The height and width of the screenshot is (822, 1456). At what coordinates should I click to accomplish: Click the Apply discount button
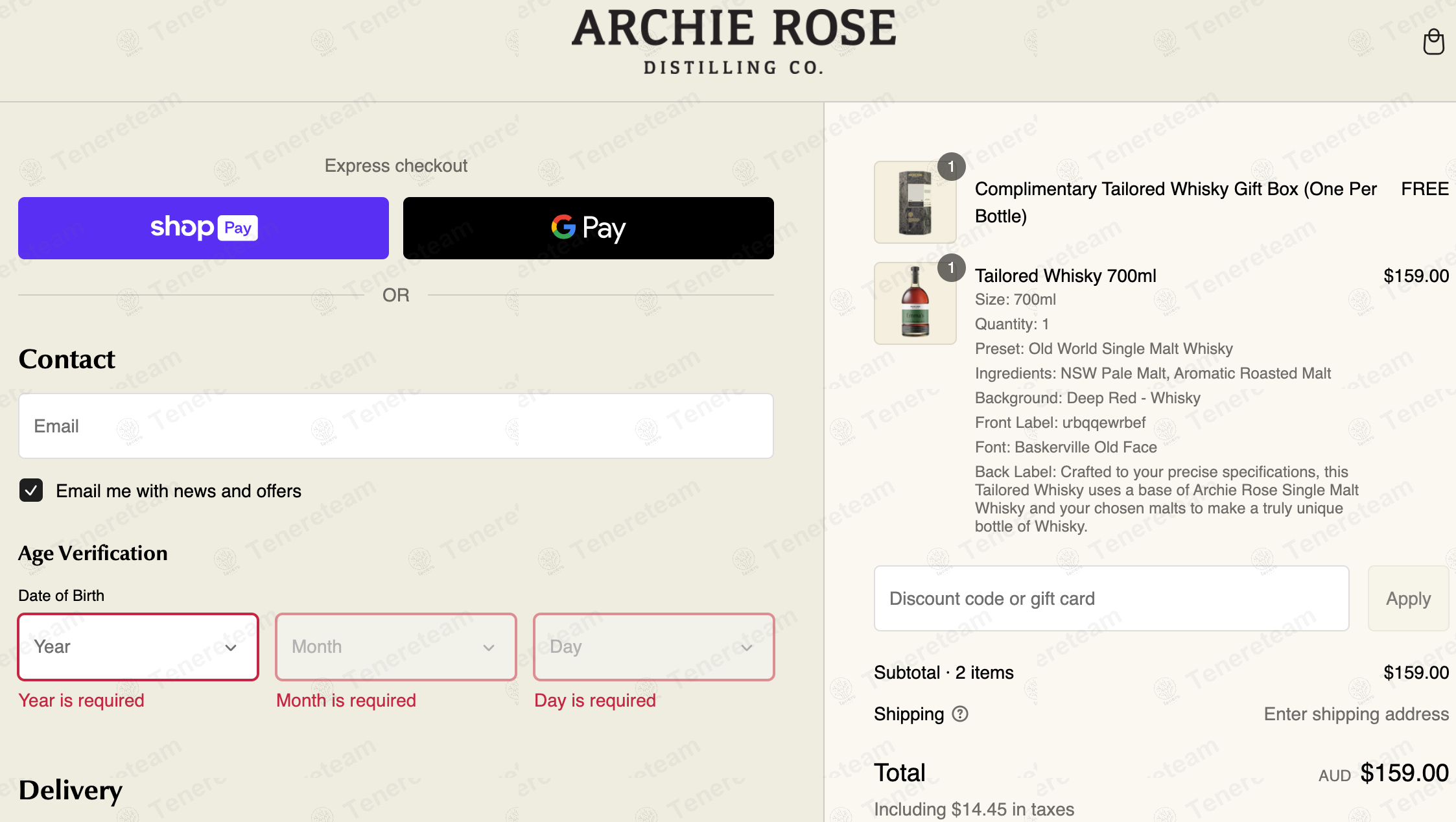click(x=1407, y=598)
